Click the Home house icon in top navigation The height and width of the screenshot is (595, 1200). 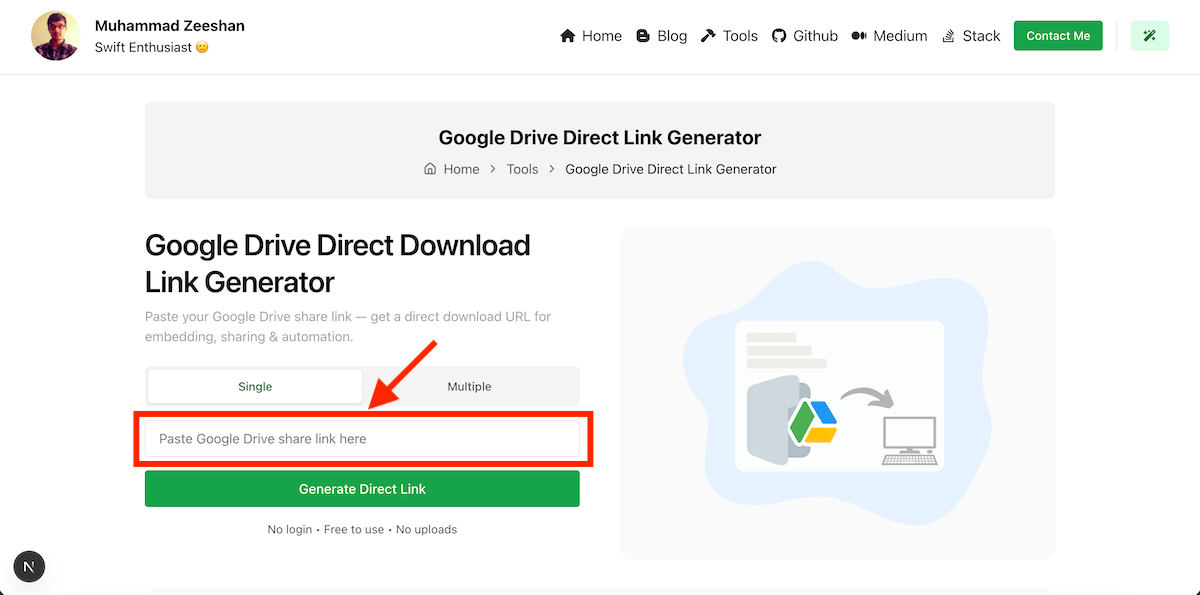point(568,36)
